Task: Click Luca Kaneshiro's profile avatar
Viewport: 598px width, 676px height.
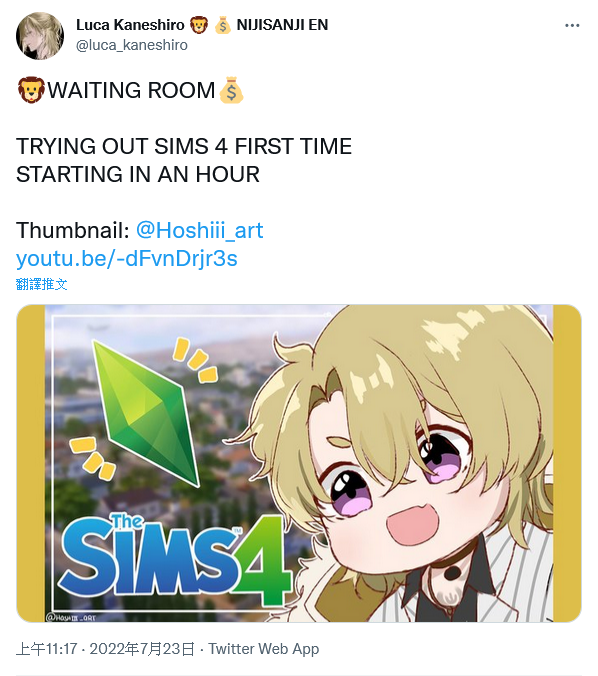Action: tap(40, 36)
